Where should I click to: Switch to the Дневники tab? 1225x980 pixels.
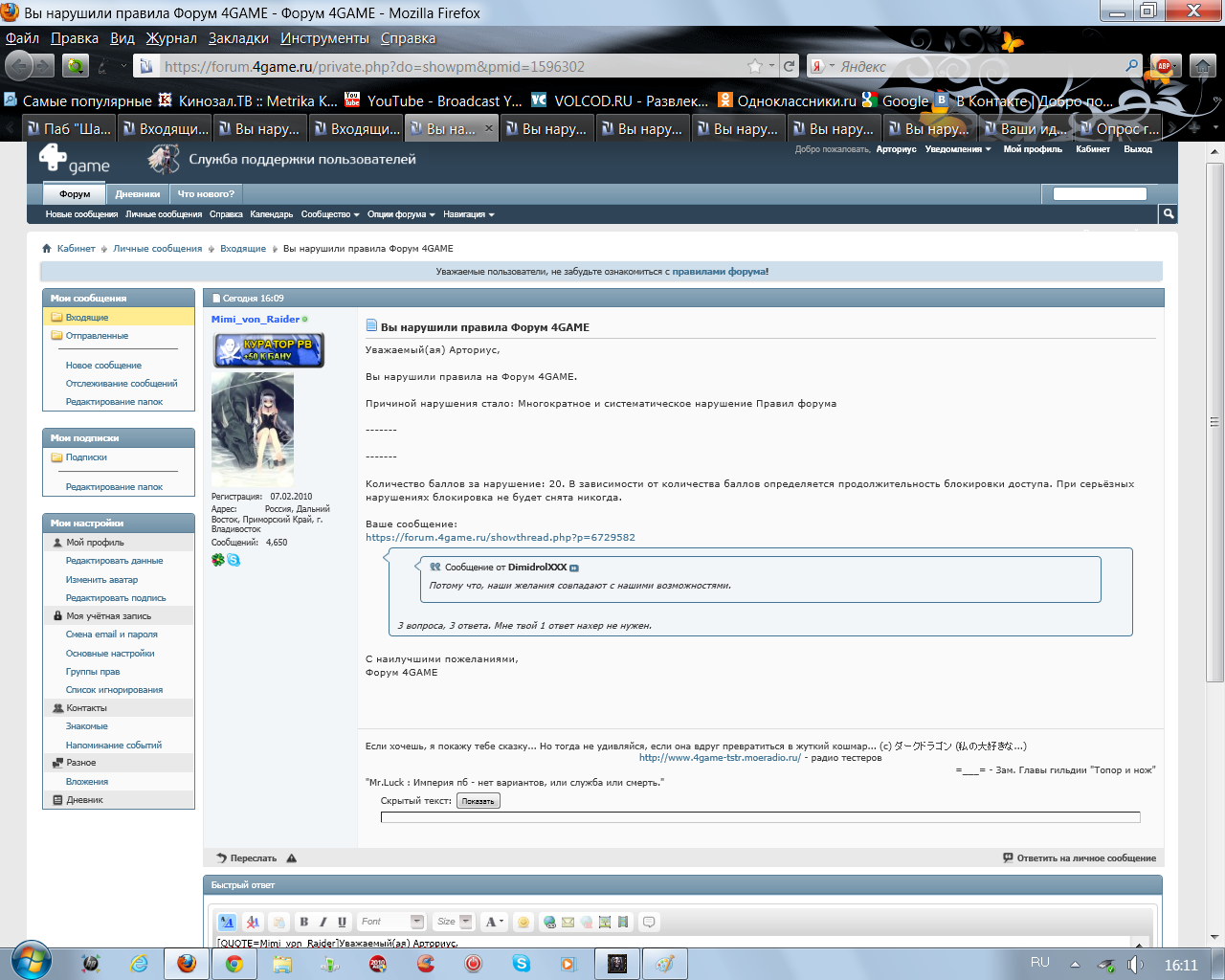138,194
